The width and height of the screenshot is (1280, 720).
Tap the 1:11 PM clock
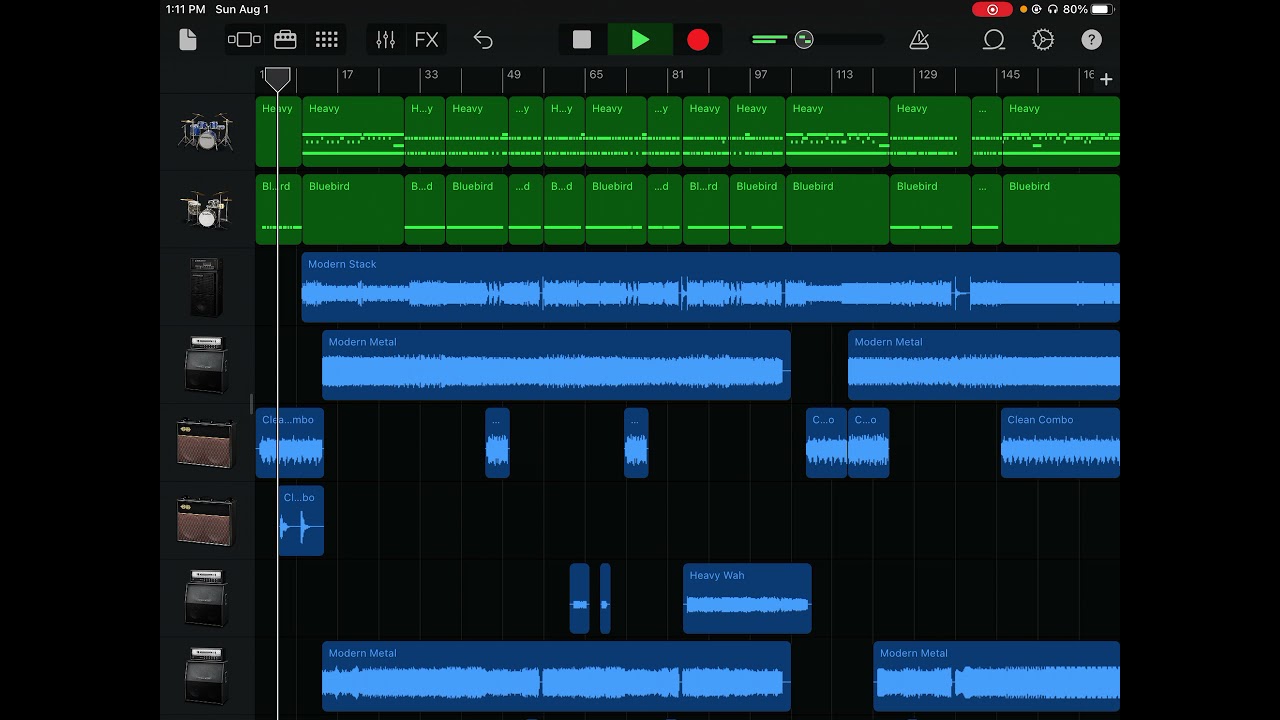(x=186, y=9)
